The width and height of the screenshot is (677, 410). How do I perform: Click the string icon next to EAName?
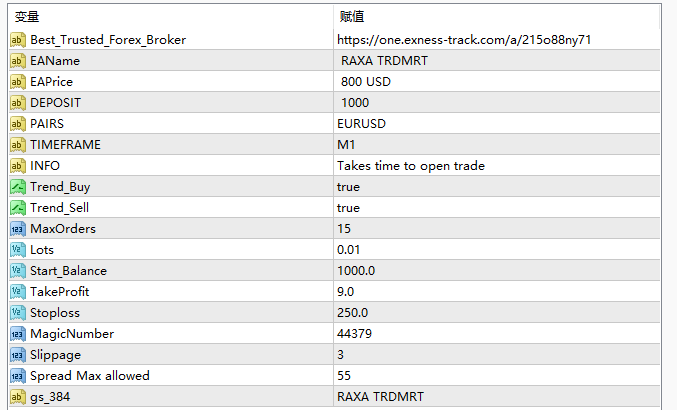[18, 61]
